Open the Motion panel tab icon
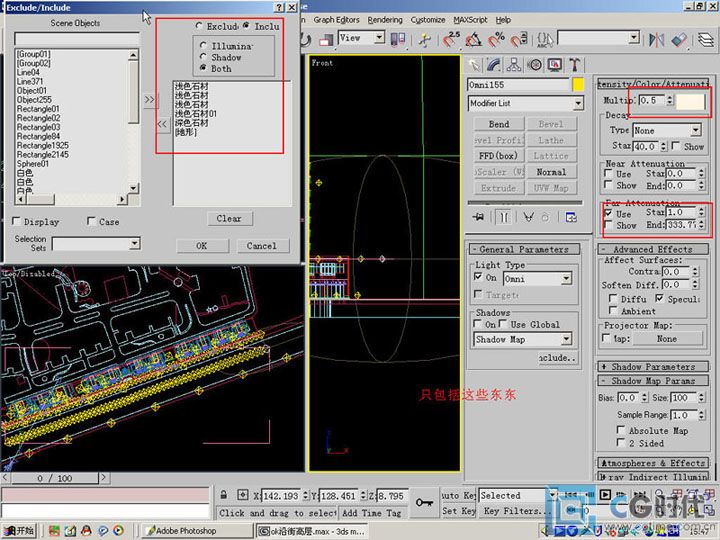Screen dimensions: 720x540 [534, 65]
